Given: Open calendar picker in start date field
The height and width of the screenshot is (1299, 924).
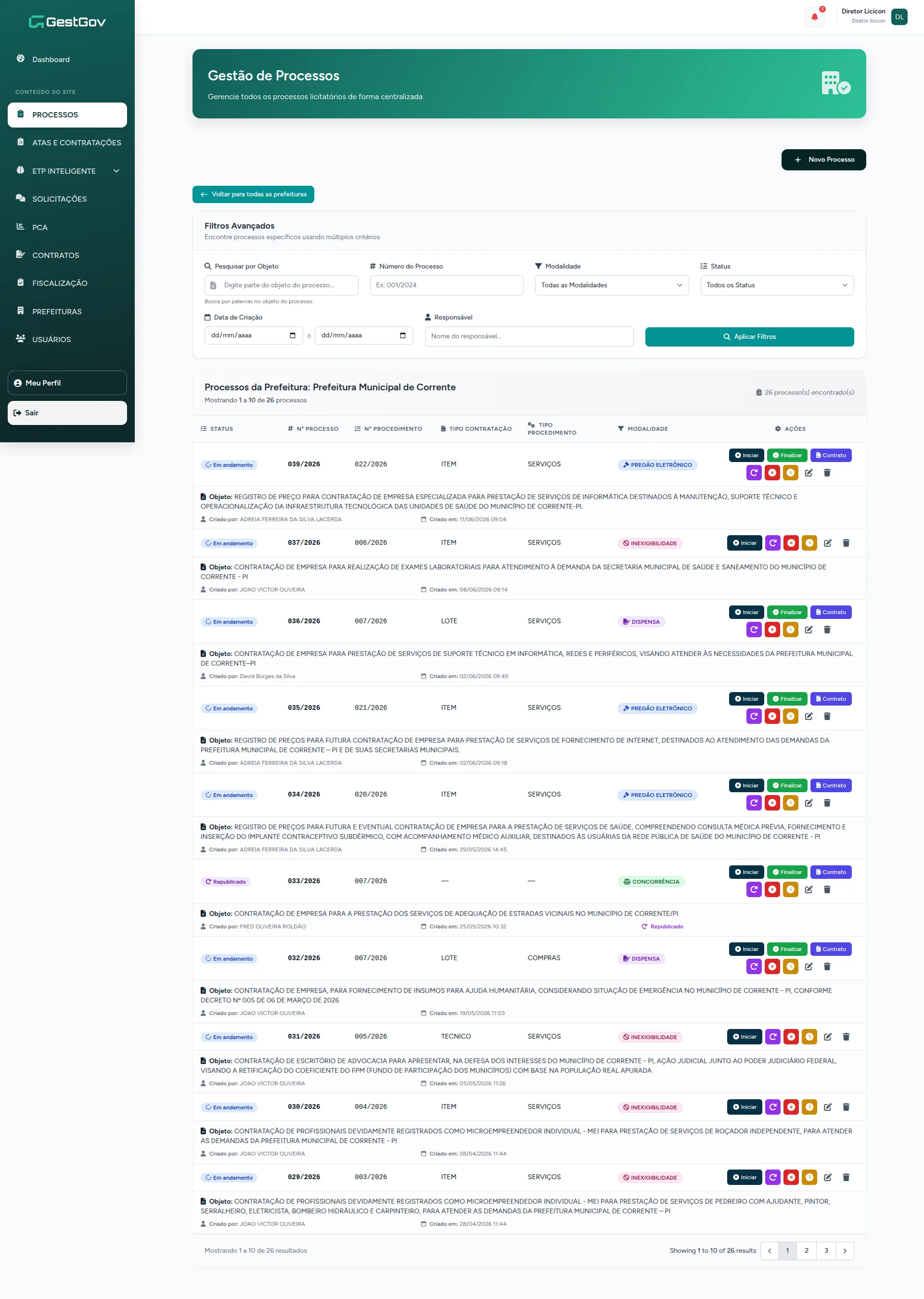Looking at the screenshot, I should point(293,335).
